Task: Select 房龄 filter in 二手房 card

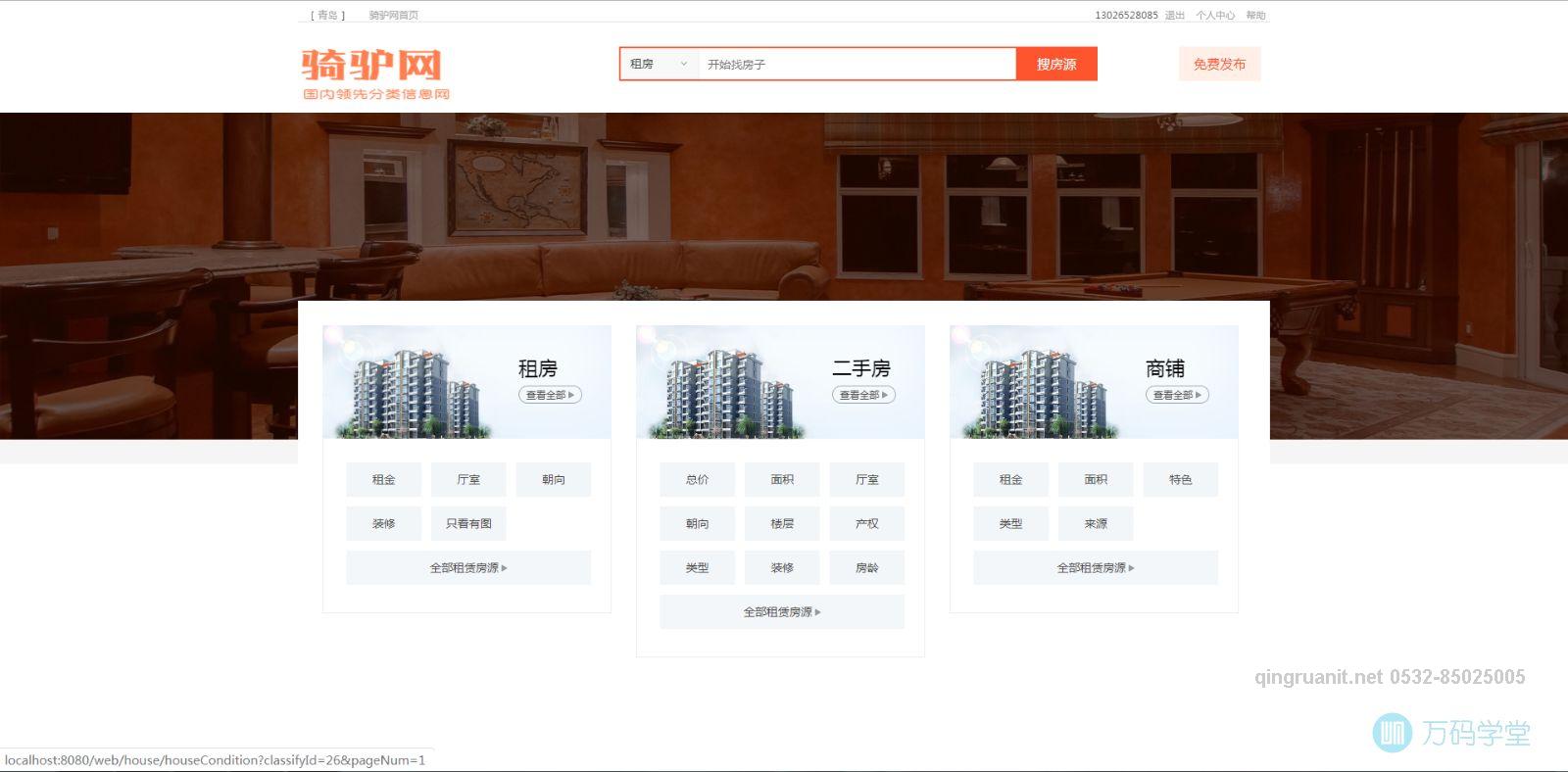Action: point(867,567)
